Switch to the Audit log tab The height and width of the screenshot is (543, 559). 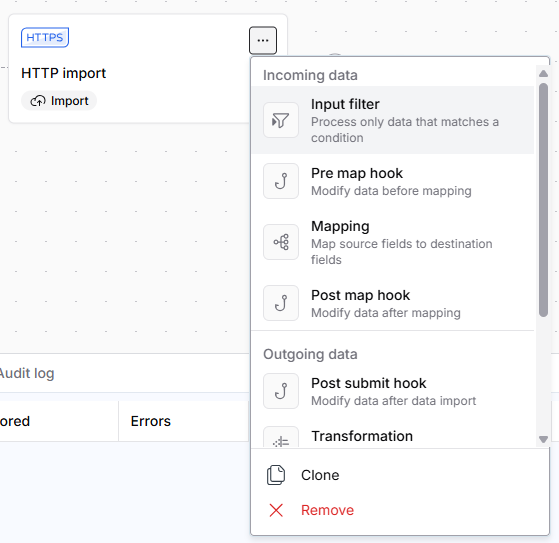tap(26, 373)
